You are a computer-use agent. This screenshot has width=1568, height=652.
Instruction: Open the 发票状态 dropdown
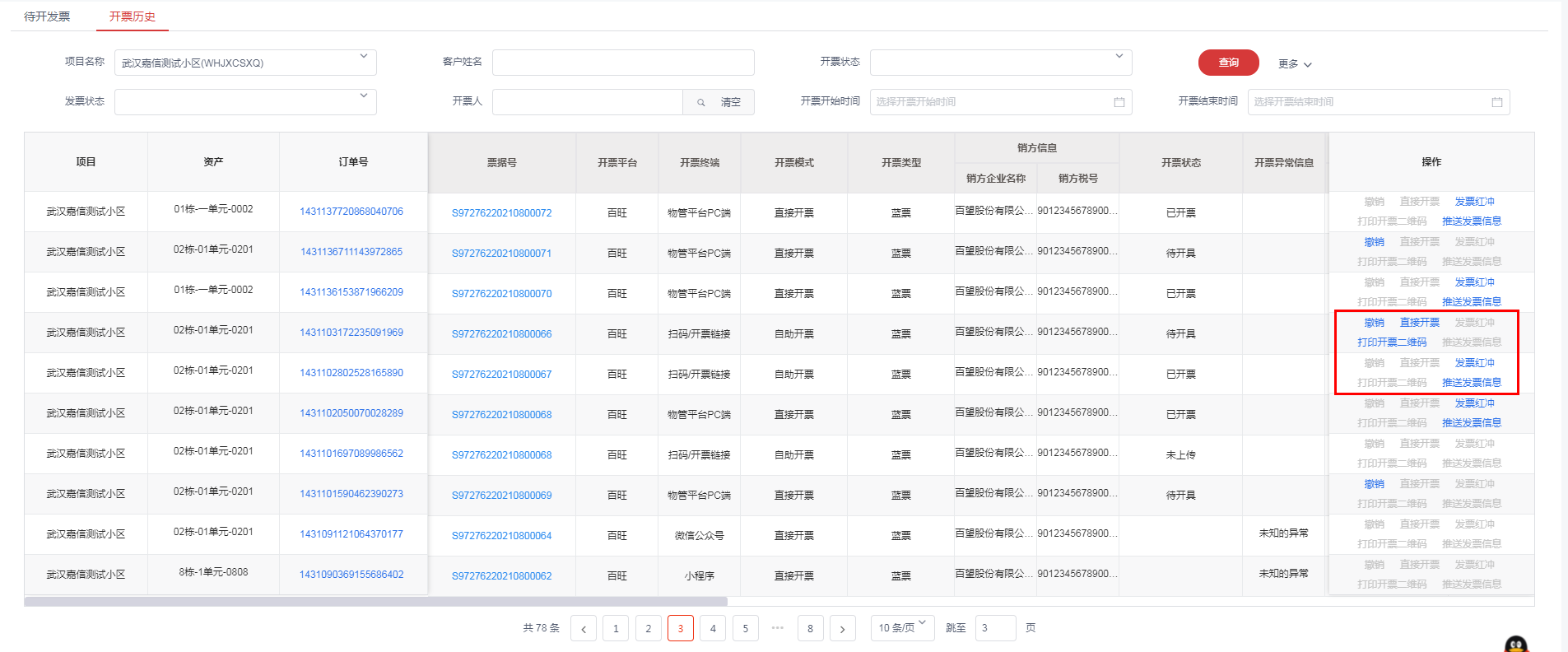click(363, 96)
